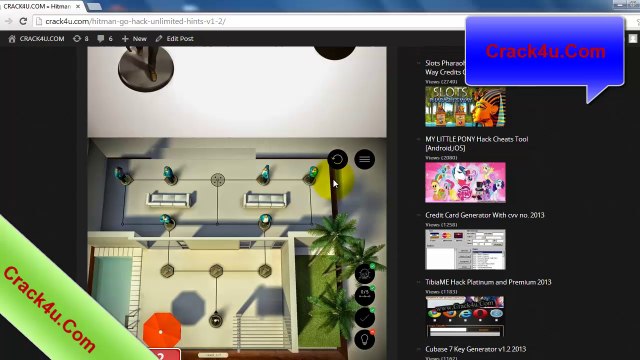This screenshot has height=360, width=640.
Task: Click the Agent 47 piece on the board
Action: tap(216, 320)
